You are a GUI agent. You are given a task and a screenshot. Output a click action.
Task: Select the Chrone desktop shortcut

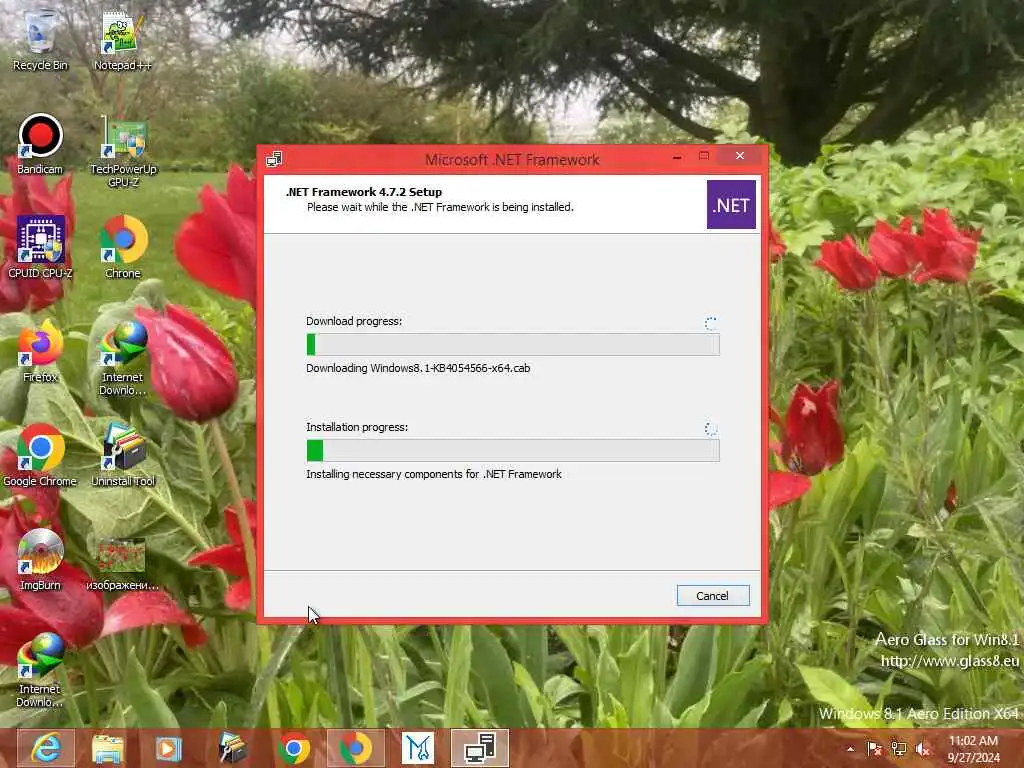(123, 247)
